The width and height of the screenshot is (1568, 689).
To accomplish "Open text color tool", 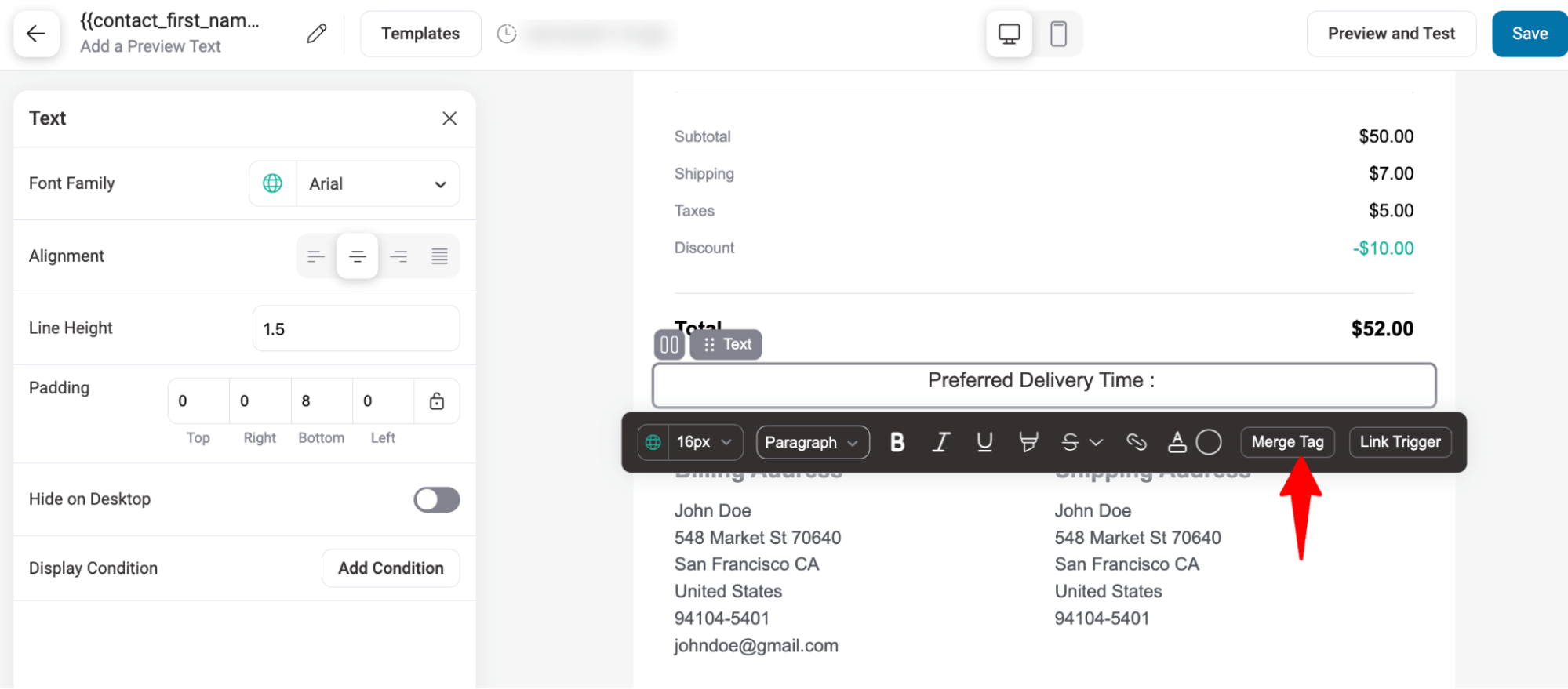I will tap(1177, 443).
